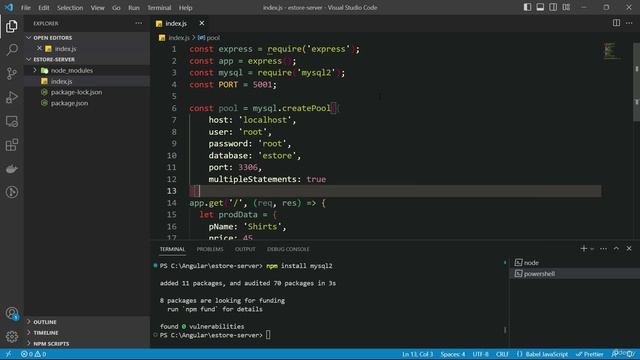Toggle secondary side bar layout icon

point(553,7)
